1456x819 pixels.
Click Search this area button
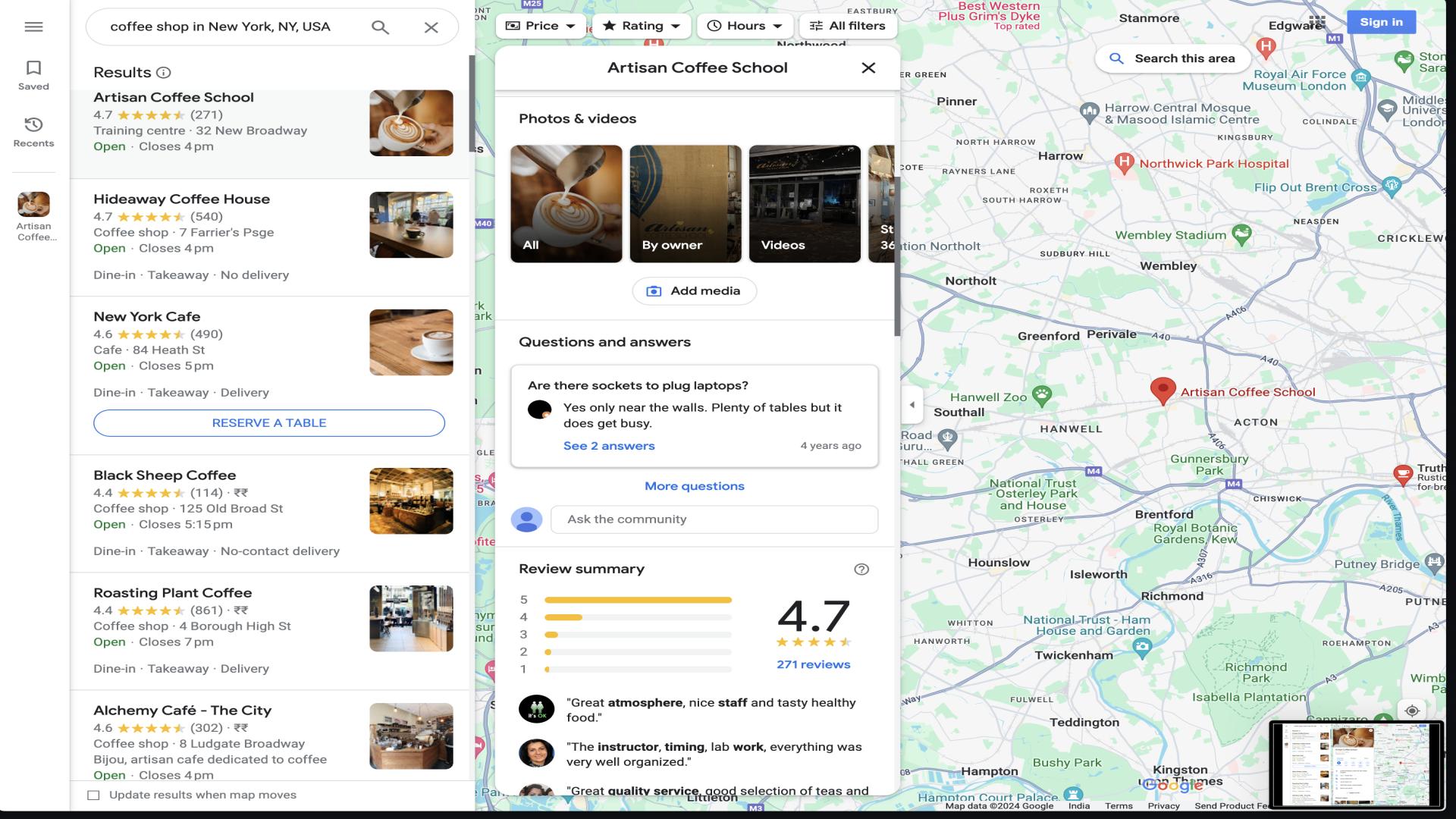[x=1172, y=58]
